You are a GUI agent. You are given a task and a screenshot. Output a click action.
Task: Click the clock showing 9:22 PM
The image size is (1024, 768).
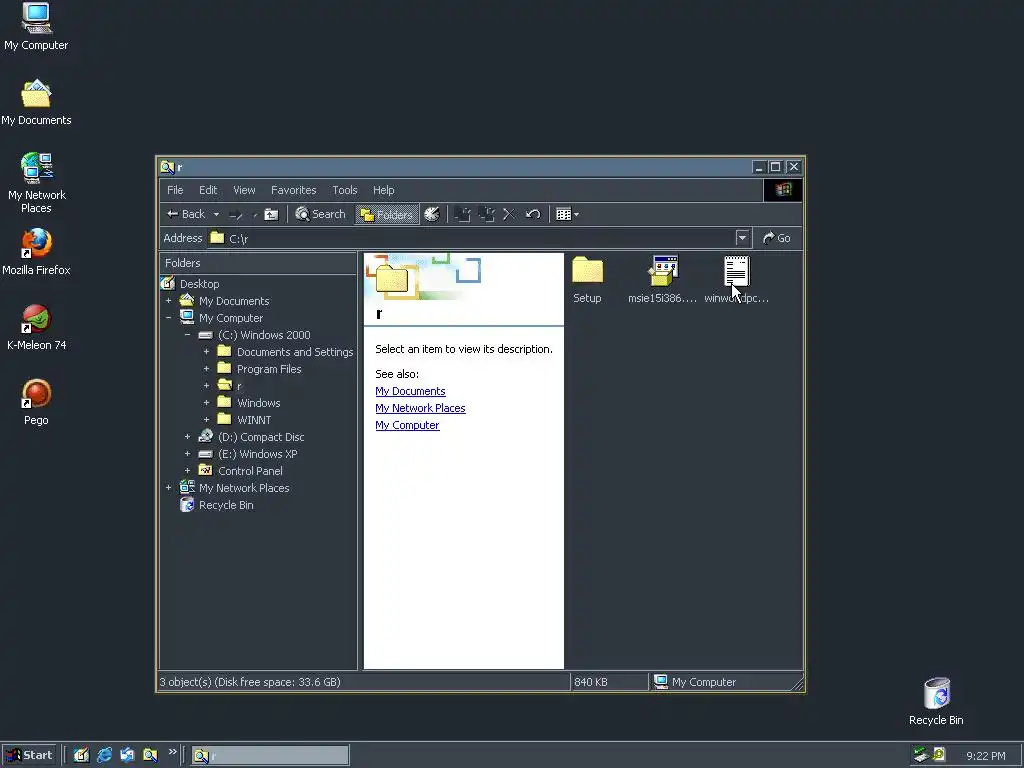pyautogui.click(x=985, y=756)
